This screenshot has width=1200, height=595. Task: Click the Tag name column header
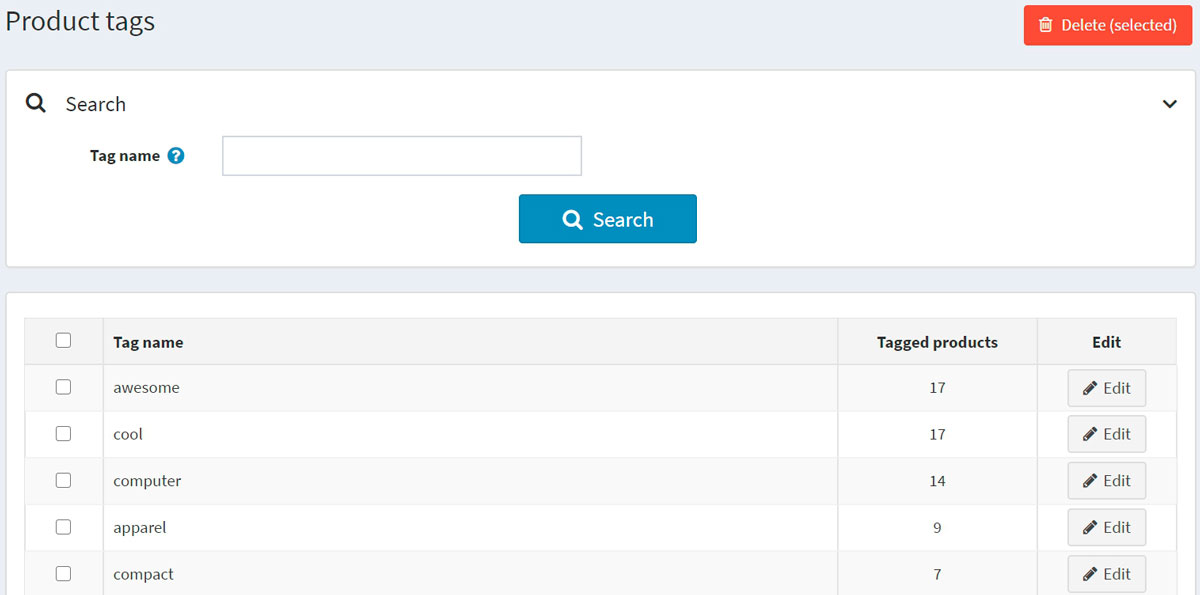(x=148, y=342)
